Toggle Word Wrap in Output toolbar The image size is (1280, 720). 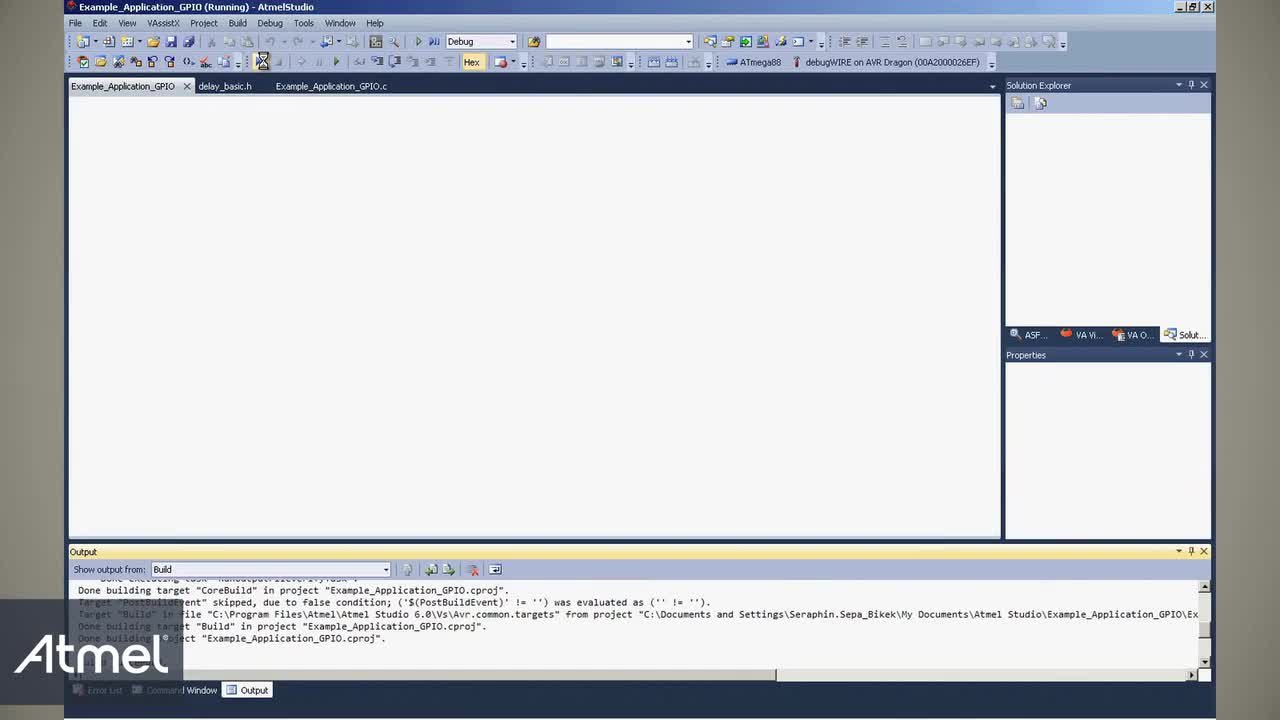click(x=494, y=570)
